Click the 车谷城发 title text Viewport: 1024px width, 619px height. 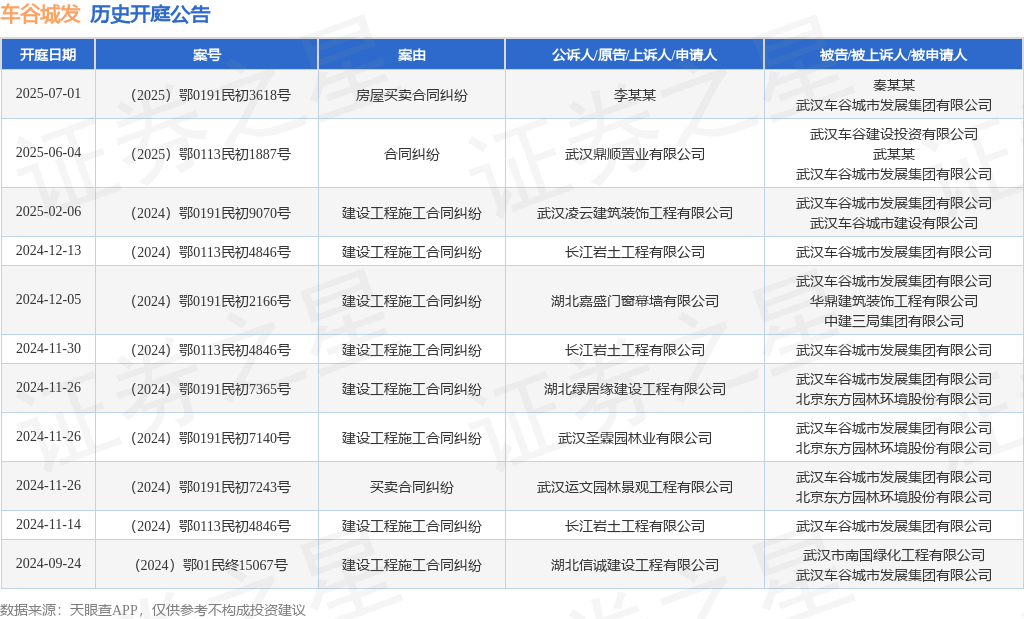click(40, 14)
